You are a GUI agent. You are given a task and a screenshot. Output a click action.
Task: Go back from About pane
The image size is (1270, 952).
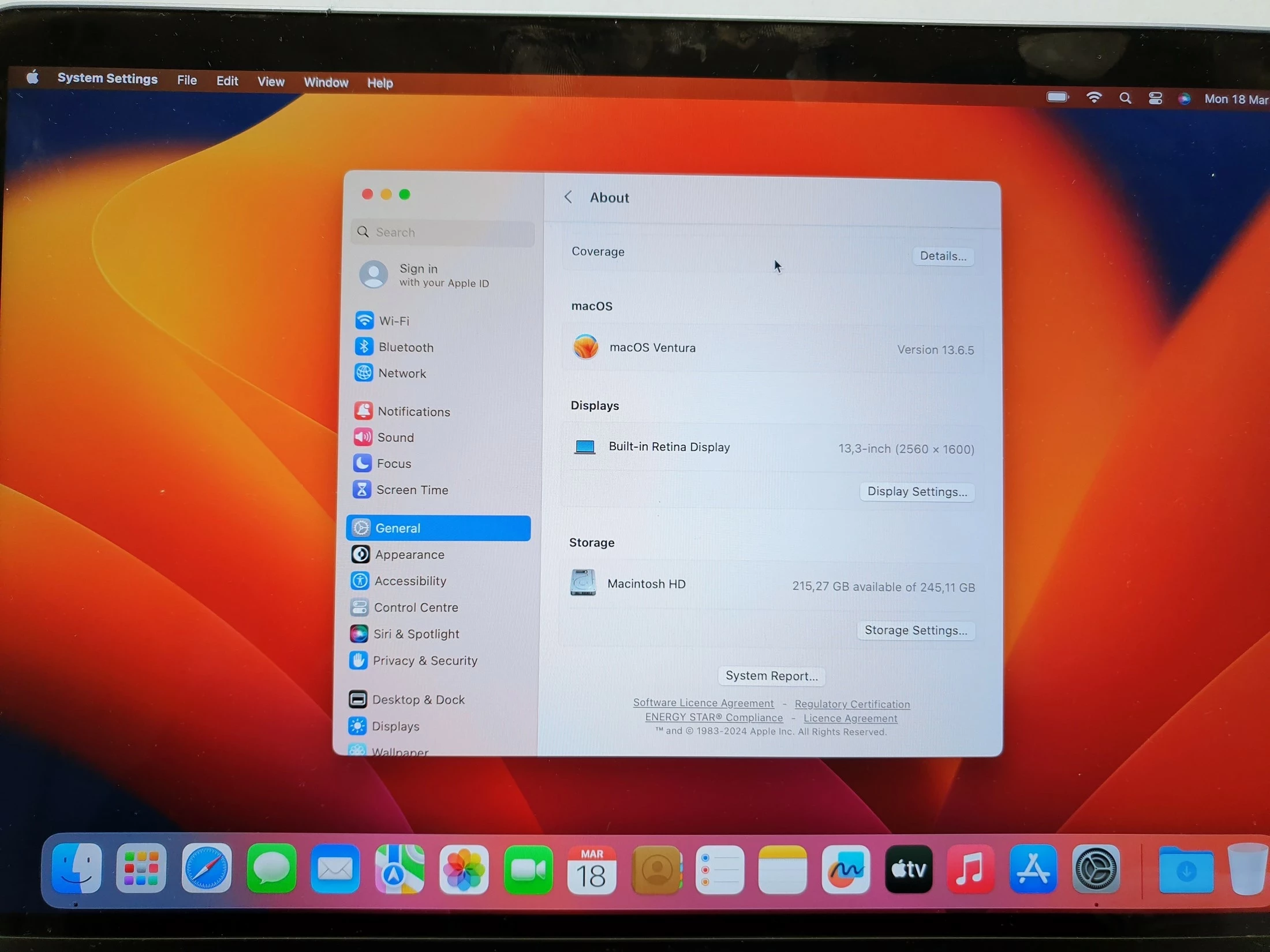pos(568,197)
